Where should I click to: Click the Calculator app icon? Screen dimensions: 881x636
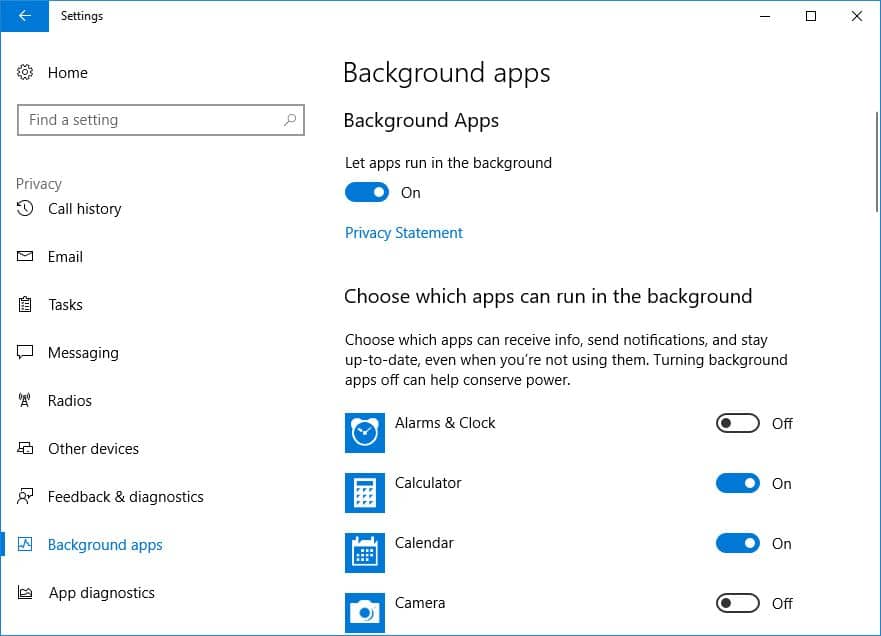pyautogui.click(x=364, y=493)
